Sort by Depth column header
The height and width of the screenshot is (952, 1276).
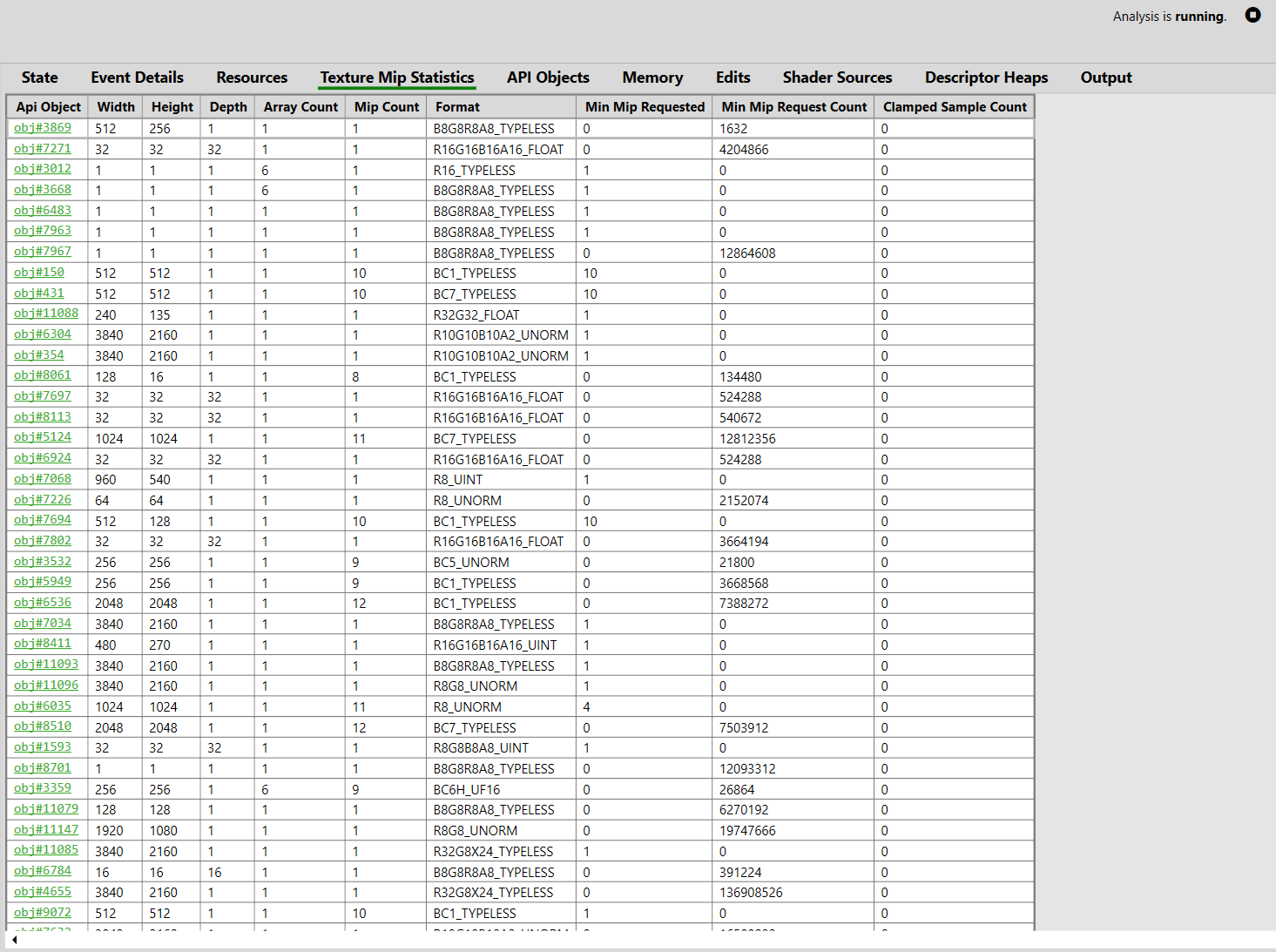click(228, 107)
